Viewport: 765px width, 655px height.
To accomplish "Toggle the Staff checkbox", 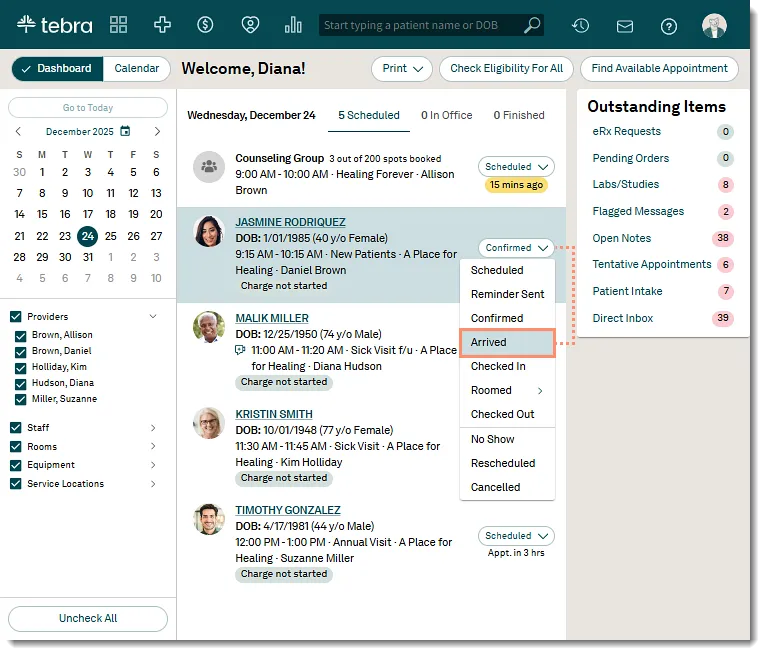I will coord(16,428).
